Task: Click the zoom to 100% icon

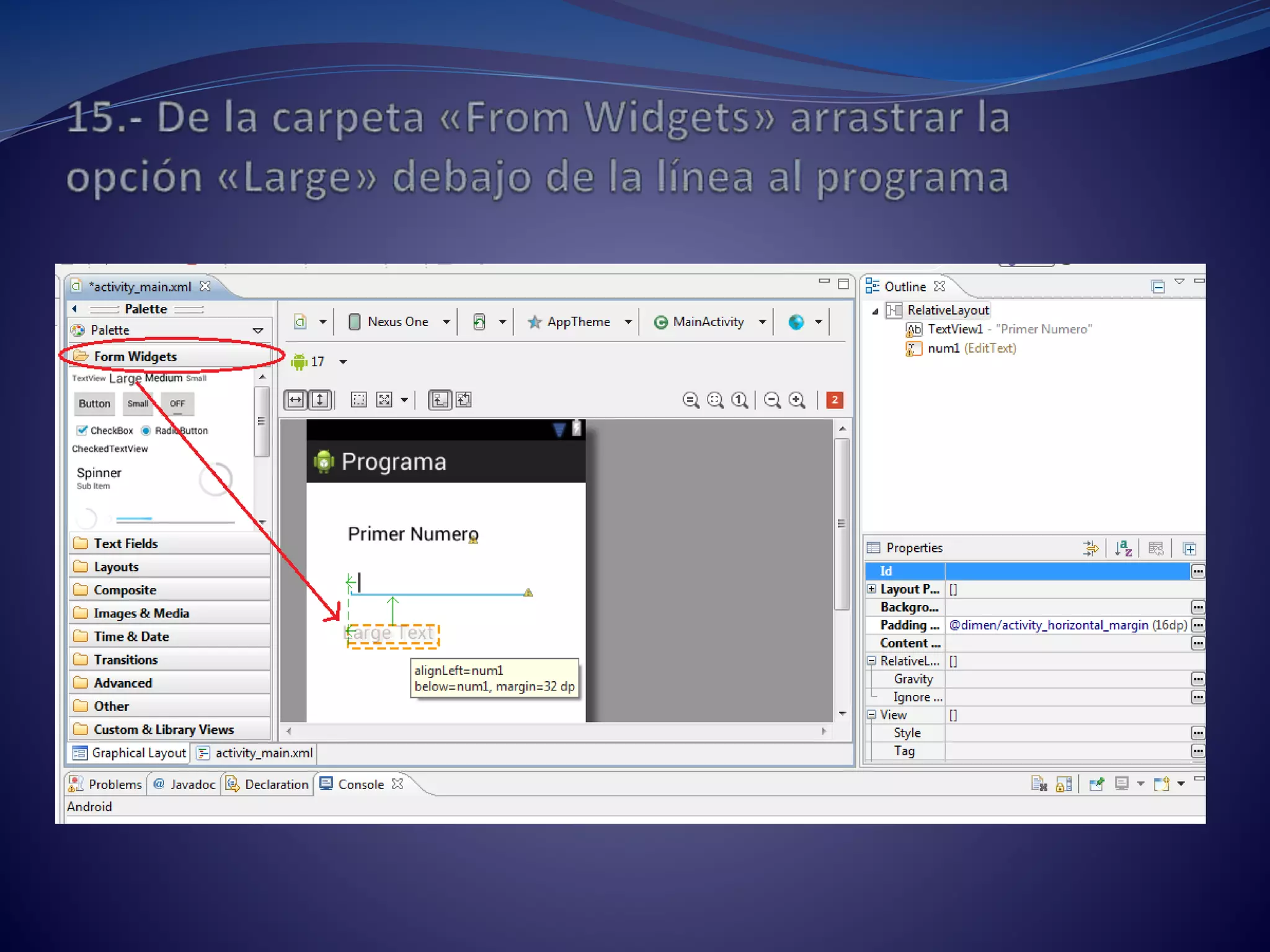Action: pyautogui.click(x=740, y=400)
